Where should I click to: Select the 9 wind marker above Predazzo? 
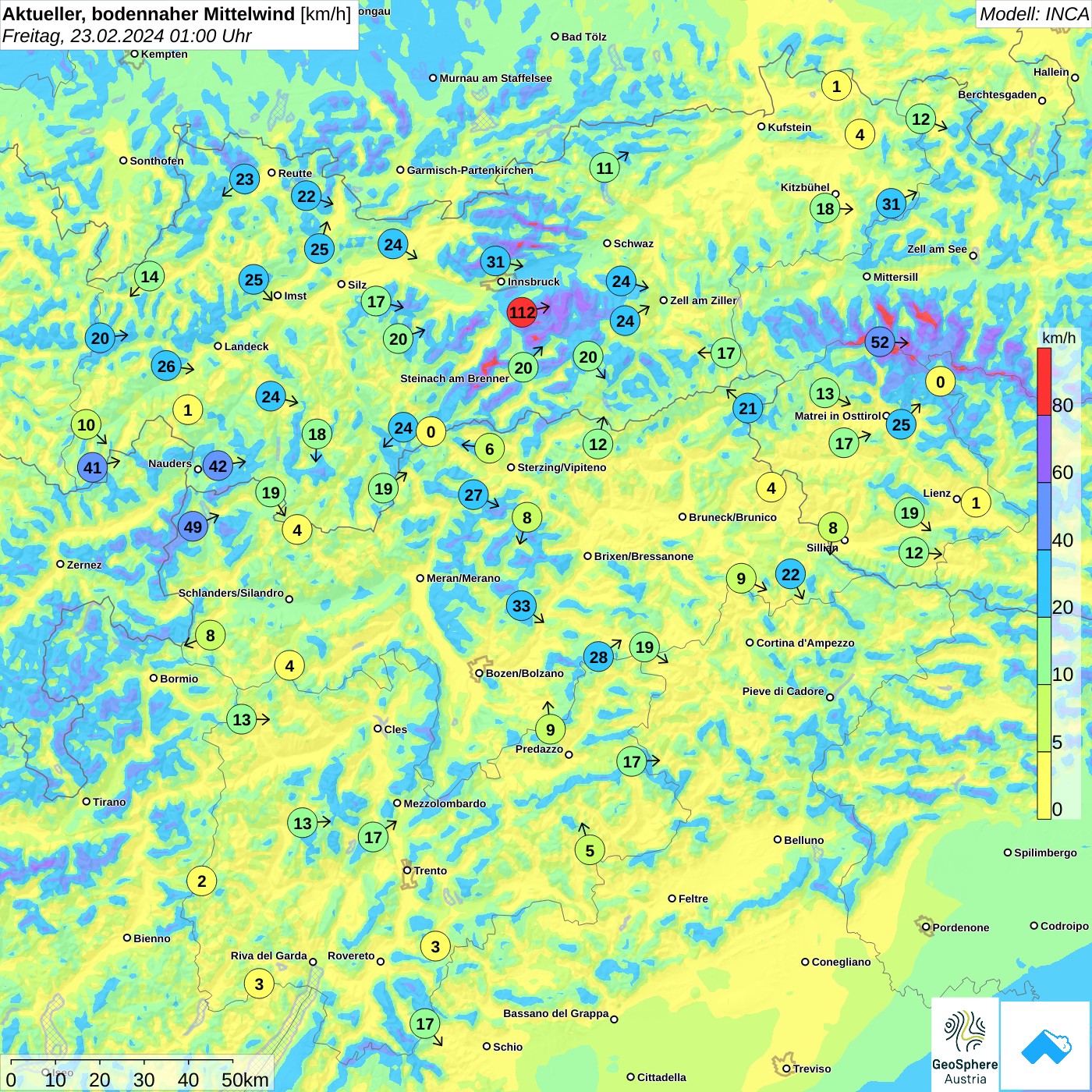[550, 729]
